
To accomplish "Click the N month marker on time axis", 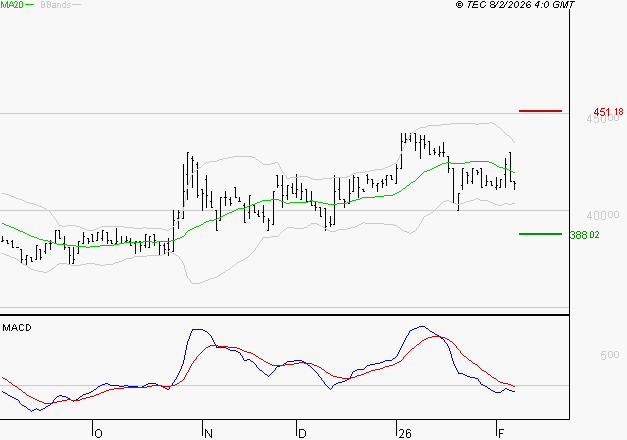I will (208, 433).
